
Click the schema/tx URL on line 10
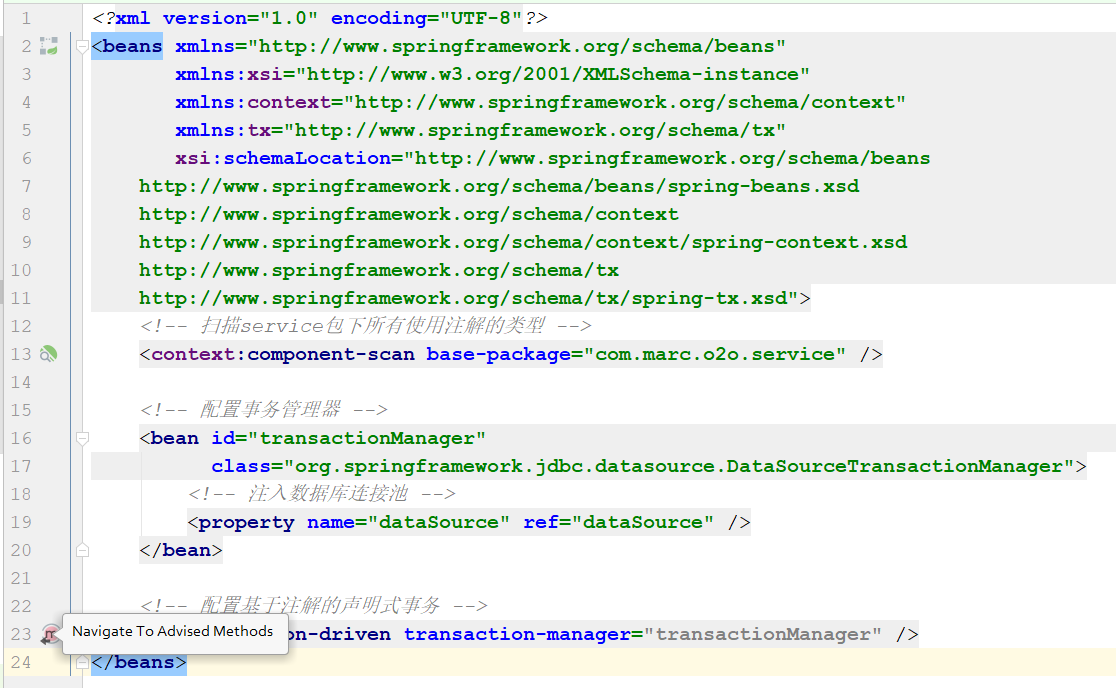tap(379, 270)
